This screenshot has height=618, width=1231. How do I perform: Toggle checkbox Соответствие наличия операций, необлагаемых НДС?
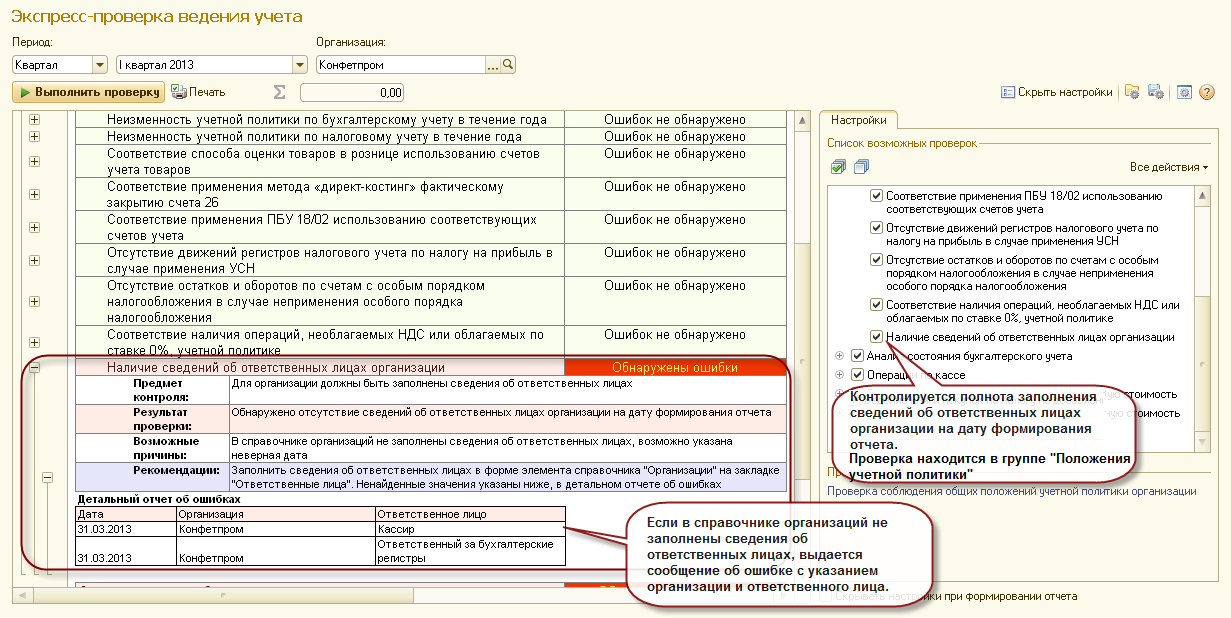[x=877, y=304]
